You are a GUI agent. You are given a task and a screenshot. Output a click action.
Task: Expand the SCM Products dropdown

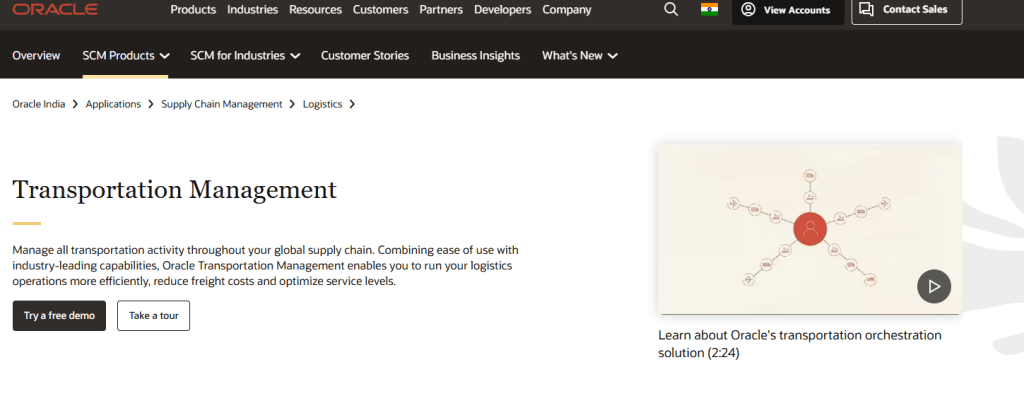[x=125, y=56]
